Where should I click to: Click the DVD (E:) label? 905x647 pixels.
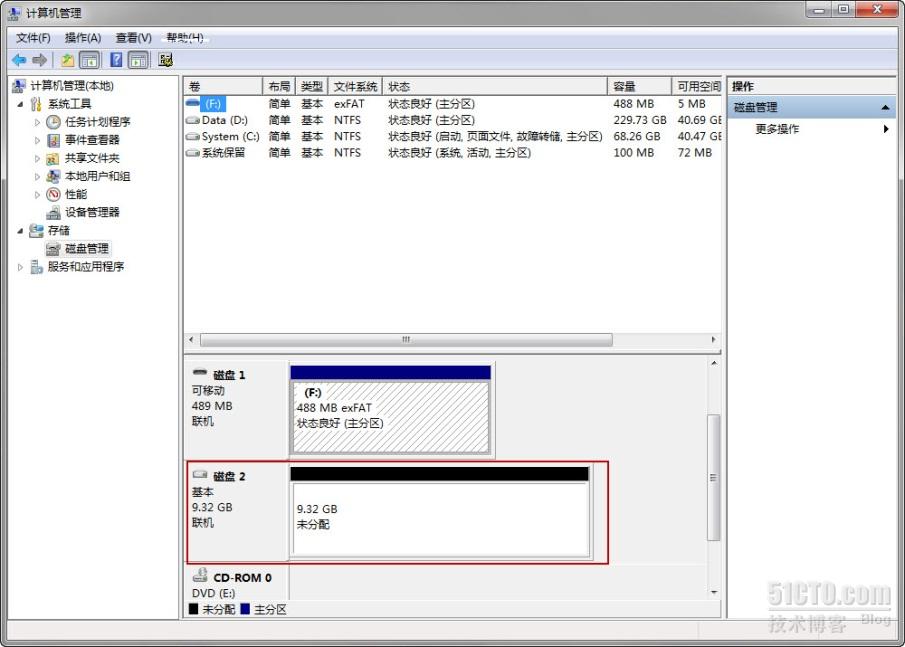(x=214, y=593)
